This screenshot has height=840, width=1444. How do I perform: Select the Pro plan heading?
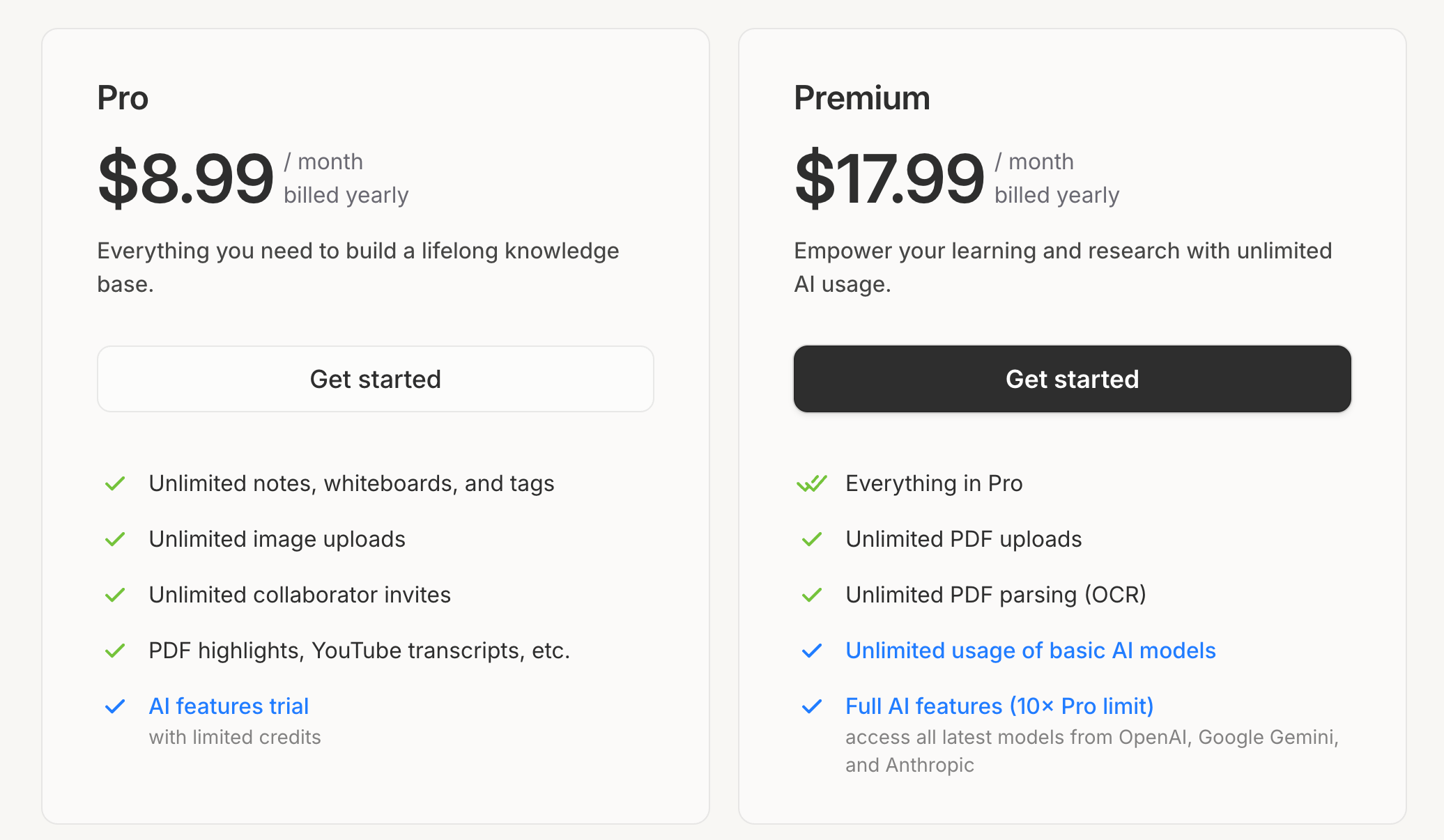pyautogui.click(x=123, y=98)
